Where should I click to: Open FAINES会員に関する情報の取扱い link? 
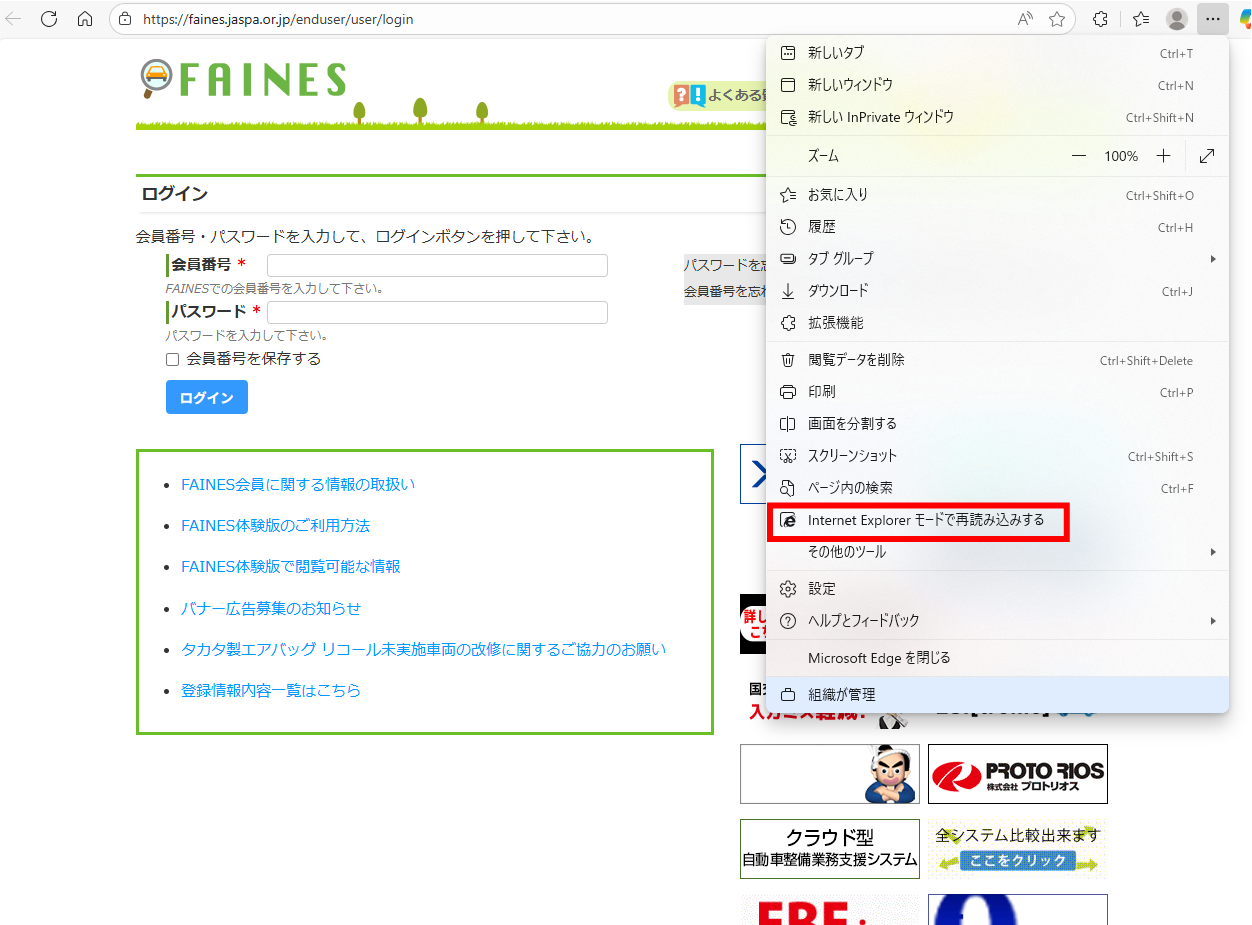[x=298, y=485]
